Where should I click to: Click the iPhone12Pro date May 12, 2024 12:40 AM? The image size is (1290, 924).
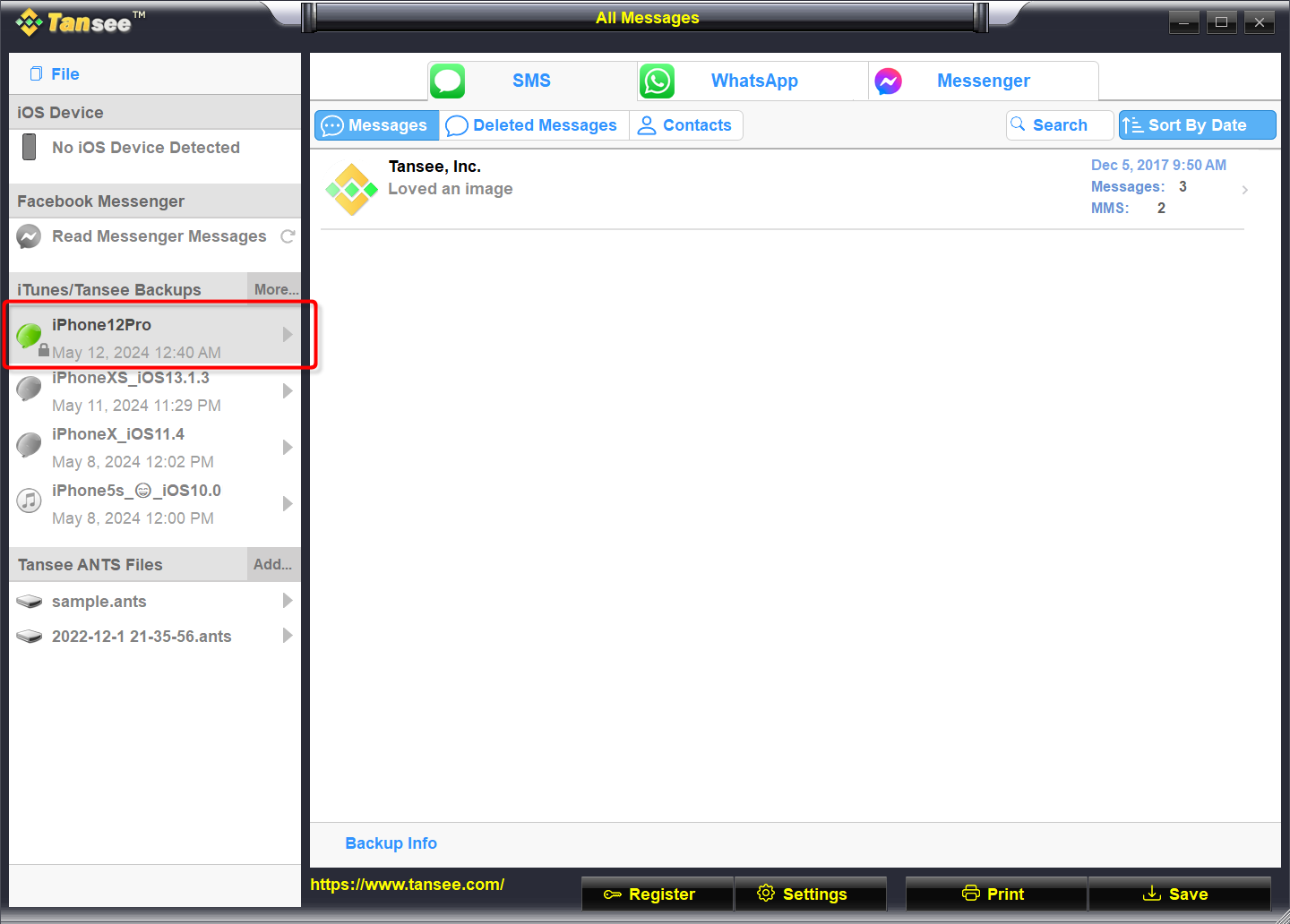[x=136, y=353]
